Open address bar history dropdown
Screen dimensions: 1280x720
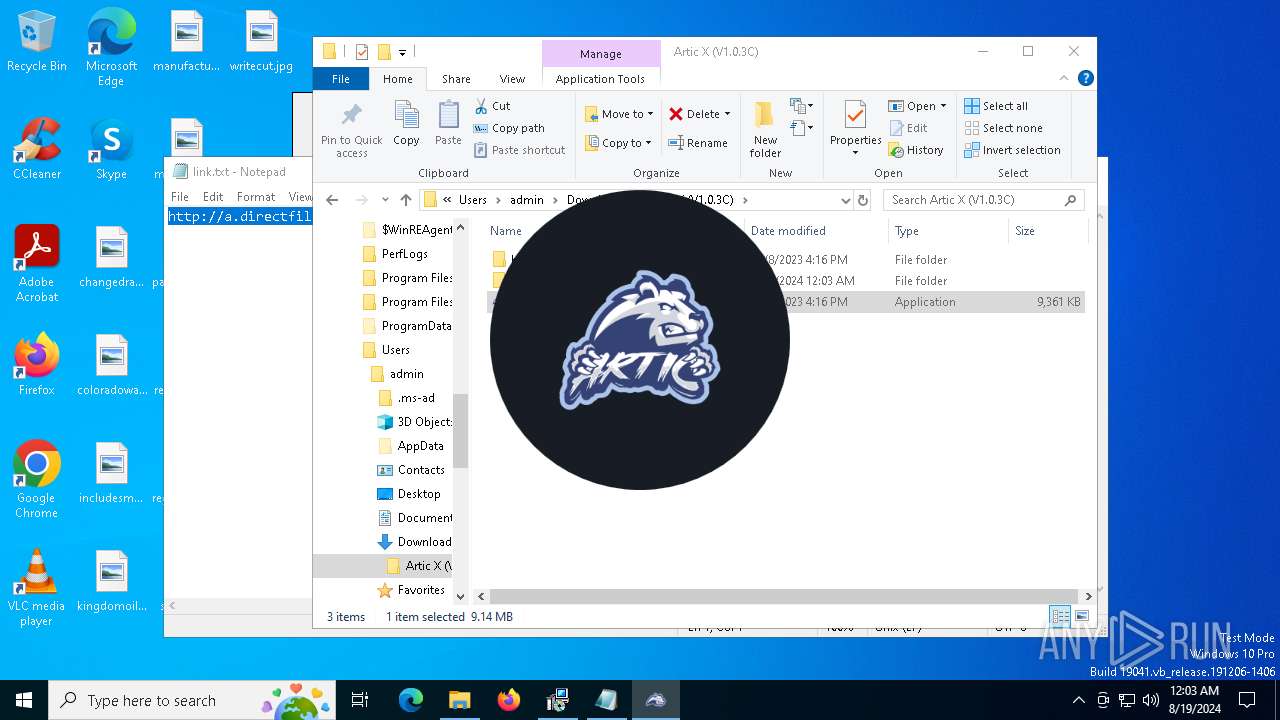click(845, 200)
